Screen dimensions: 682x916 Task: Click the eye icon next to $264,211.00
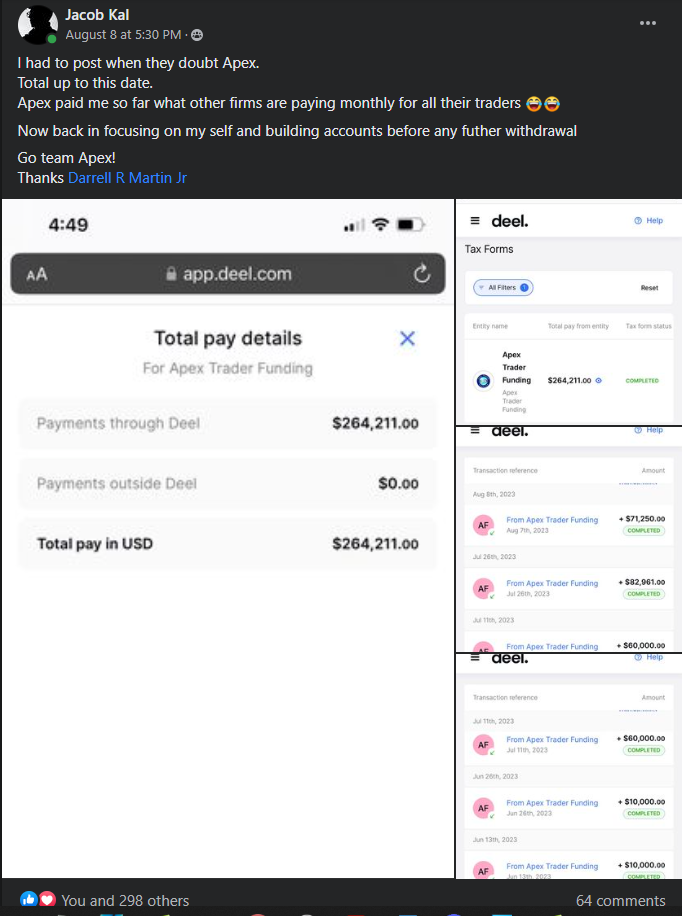point(598,381)
